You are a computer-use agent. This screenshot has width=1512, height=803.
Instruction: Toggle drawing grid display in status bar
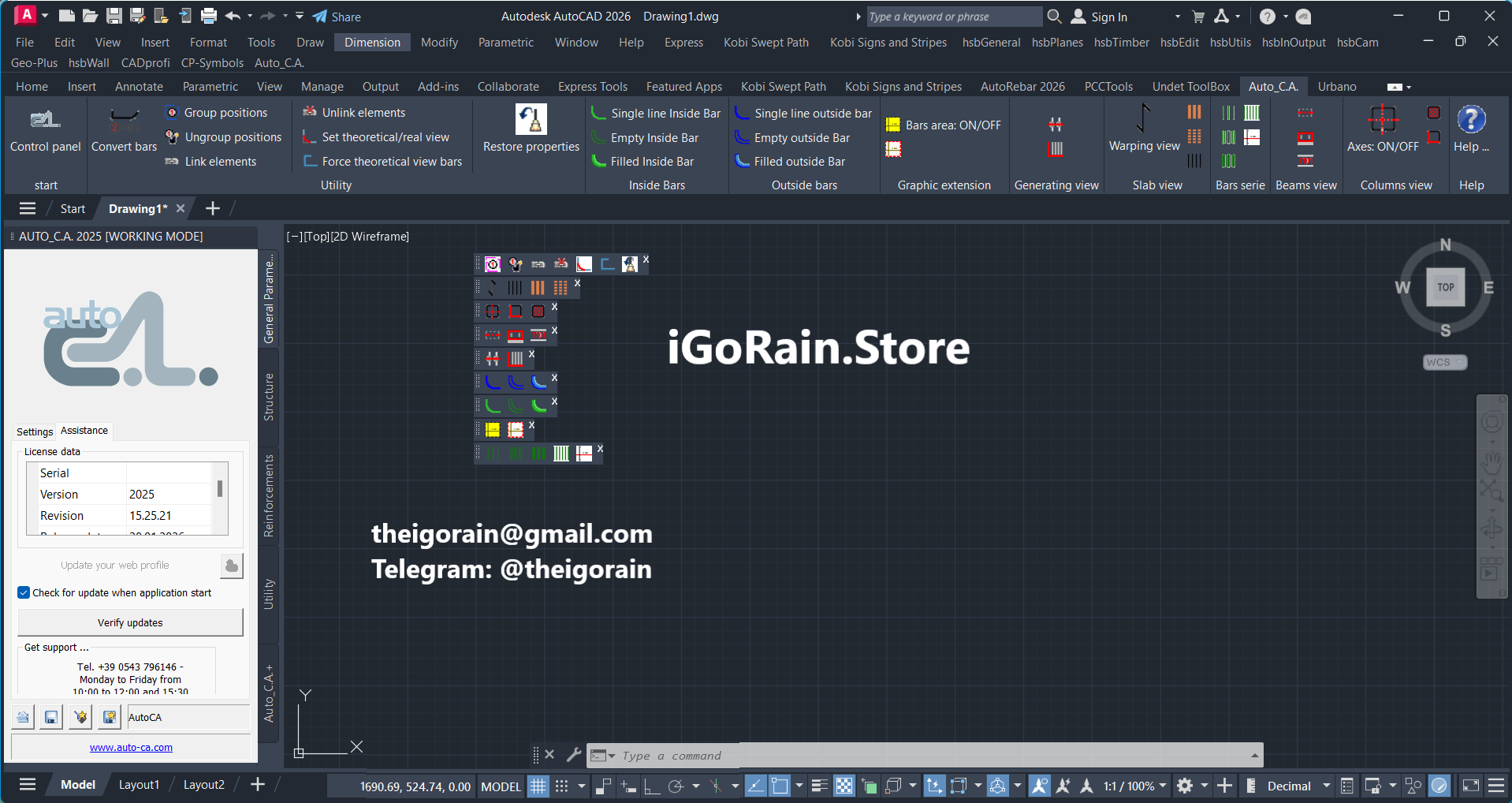[x=538, y=786]
